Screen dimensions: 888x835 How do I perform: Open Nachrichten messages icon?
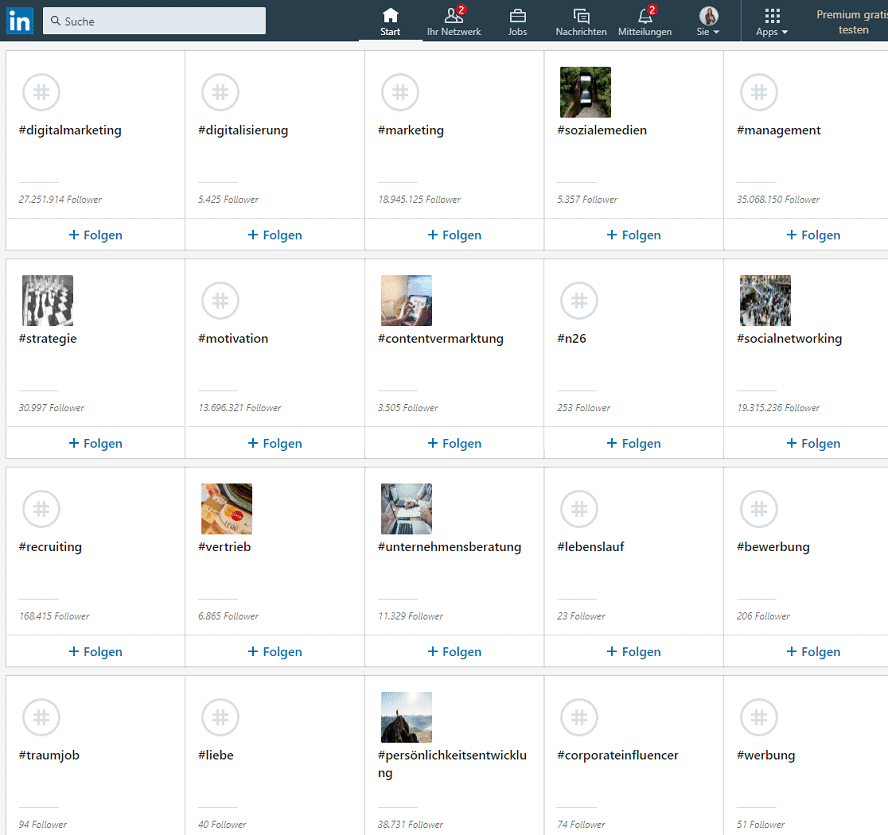(581, 16)
